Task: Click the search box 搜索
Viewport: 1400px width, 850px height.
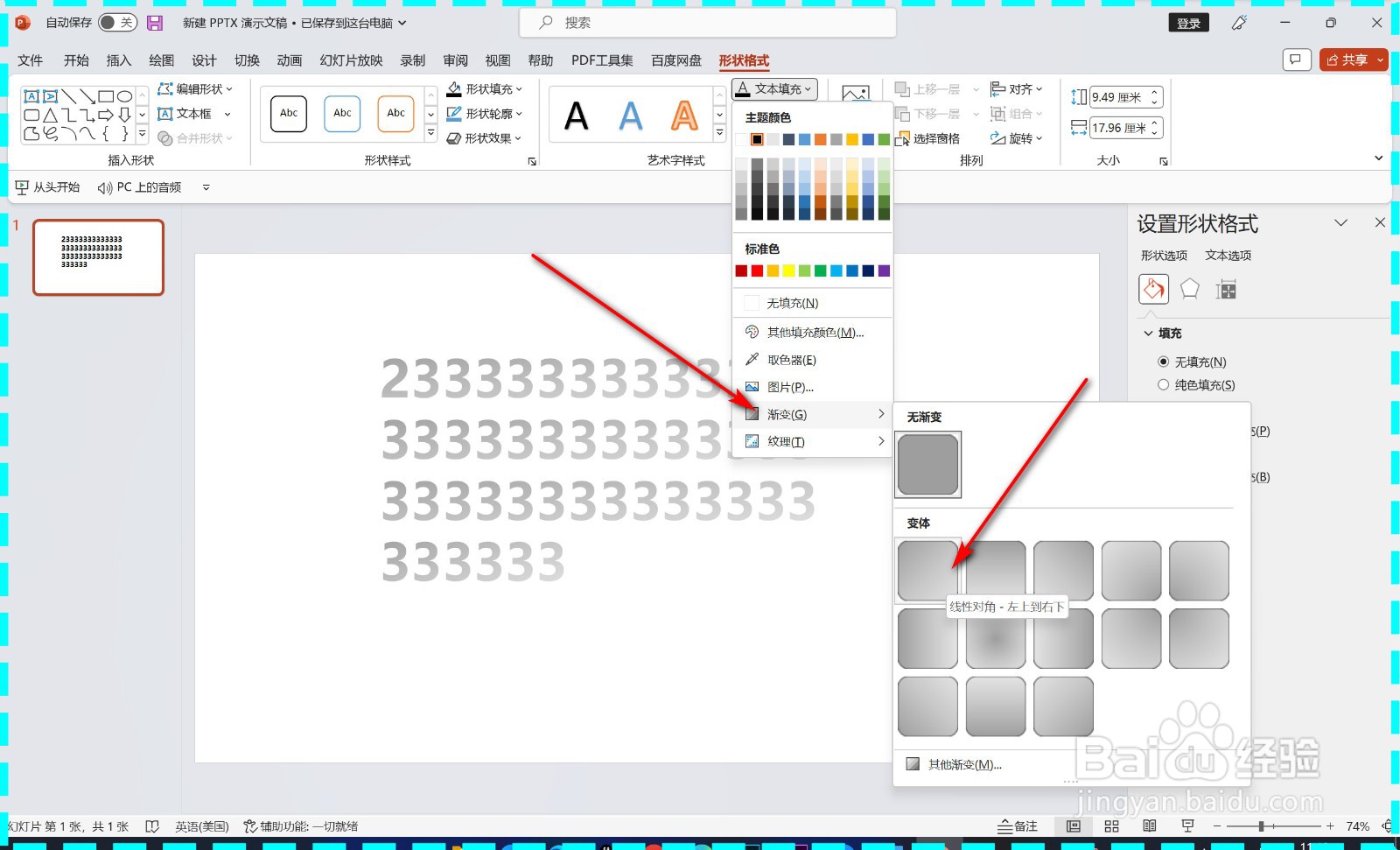Action: coord(707,23)
